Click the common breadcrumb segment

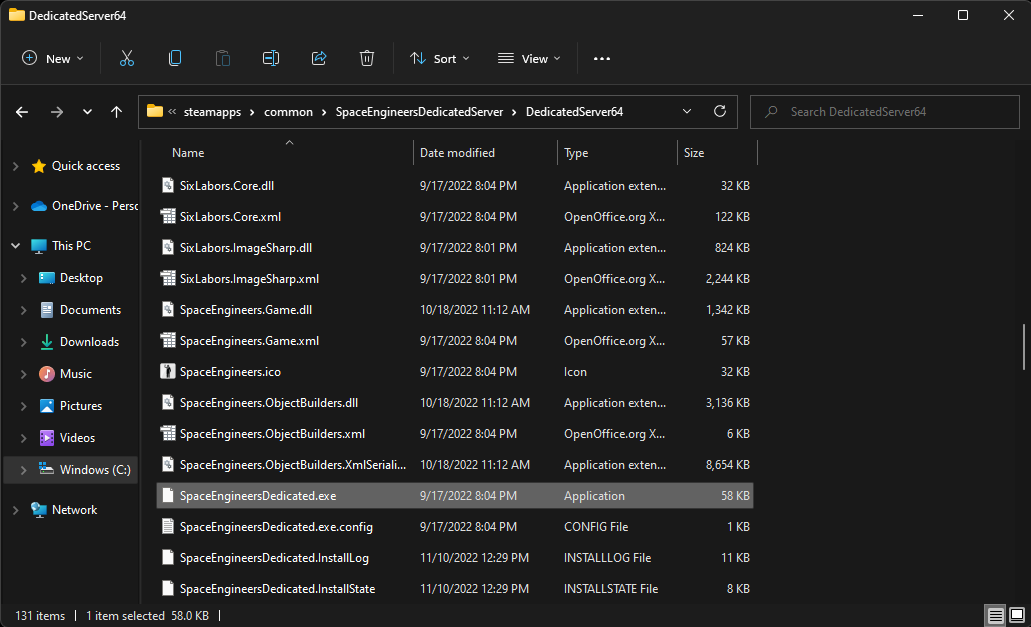[x=289, y=112]
